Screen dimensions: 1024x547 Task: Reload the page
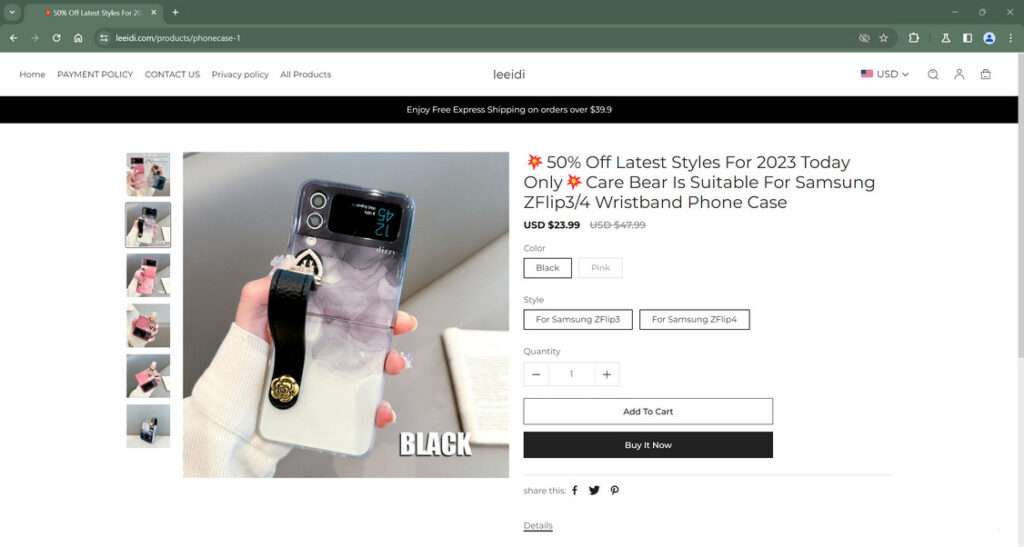56,38
